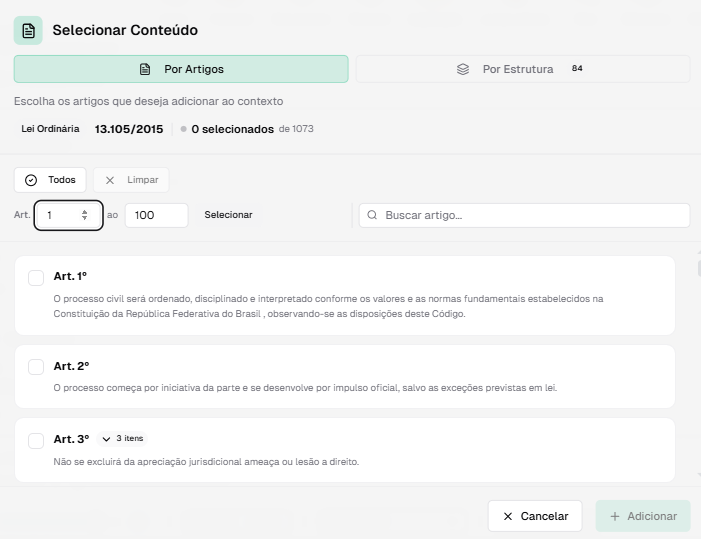This screenshot has height=539, width=701.
Task: Click the document icon in Por Artigos tab
Action: coord(145,69)
